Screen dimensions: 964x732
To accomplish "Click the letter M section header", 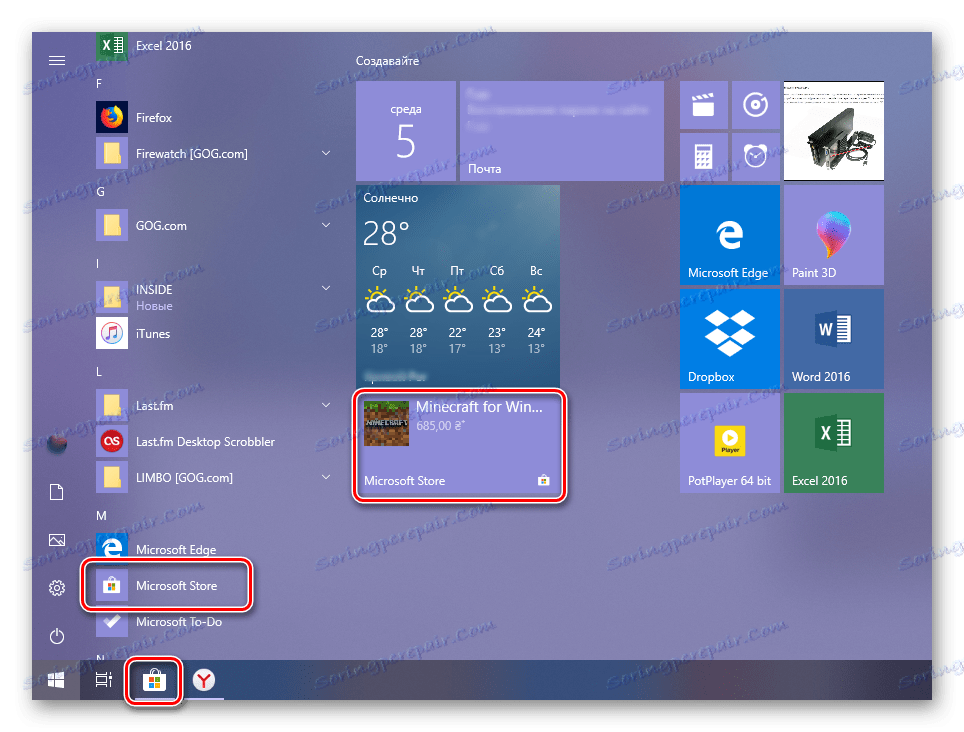I will (x=101, y=516).
